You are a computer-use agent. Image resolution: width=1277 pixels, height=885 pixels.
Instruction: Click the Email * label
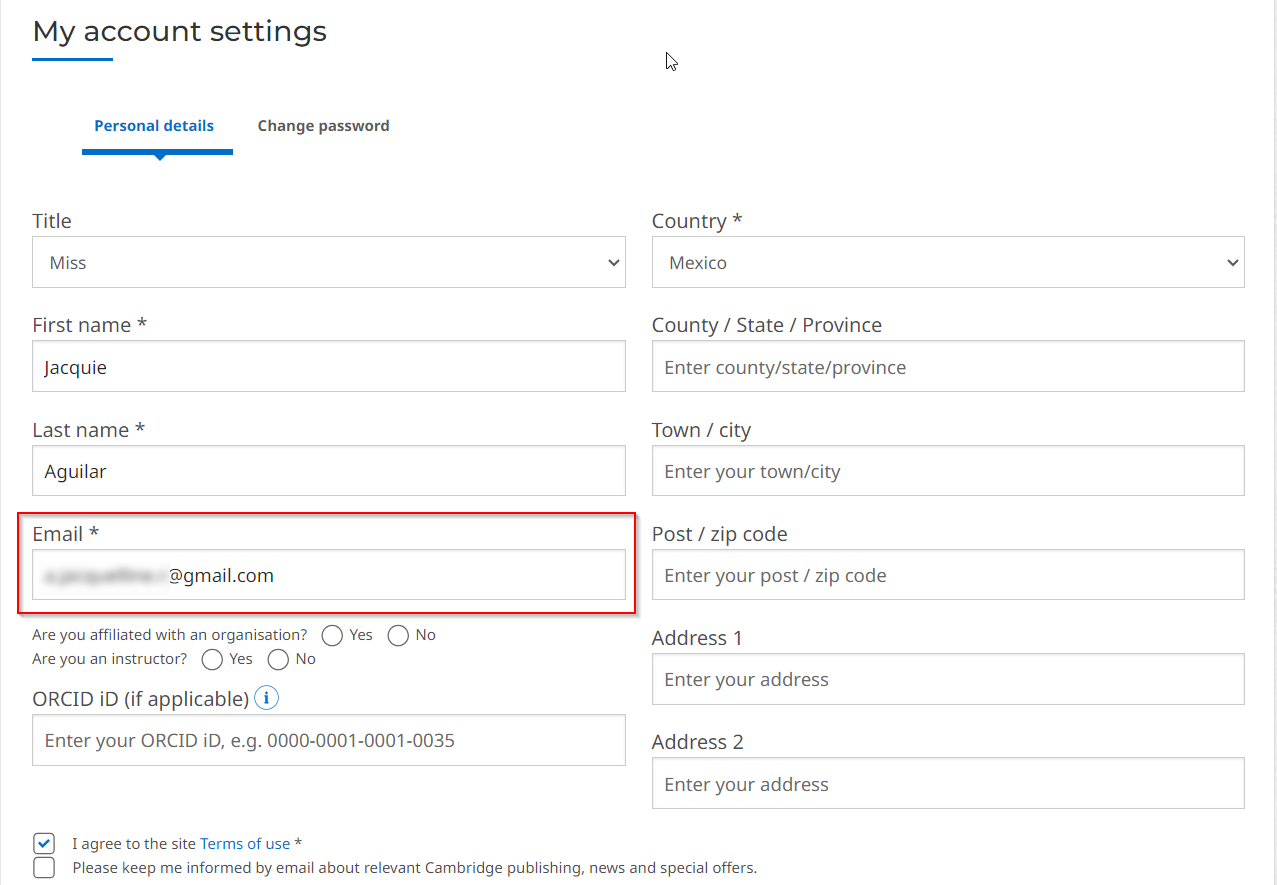point(66,534)
